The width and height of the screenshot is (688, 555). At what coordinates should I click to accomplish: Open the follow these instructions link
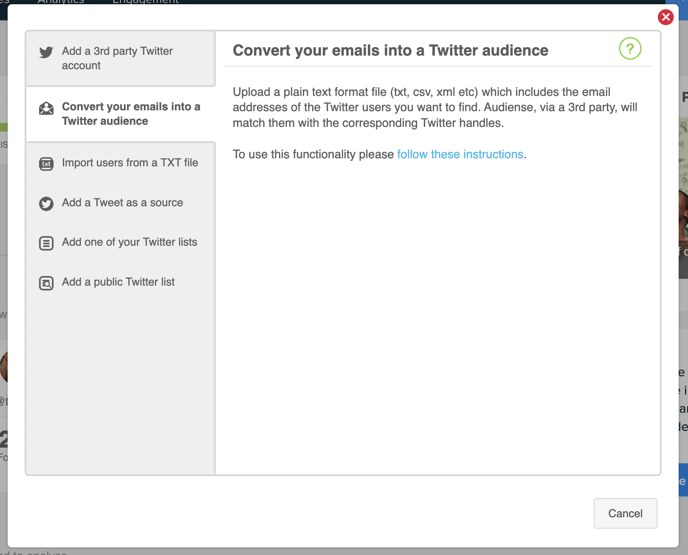(460, 154)
